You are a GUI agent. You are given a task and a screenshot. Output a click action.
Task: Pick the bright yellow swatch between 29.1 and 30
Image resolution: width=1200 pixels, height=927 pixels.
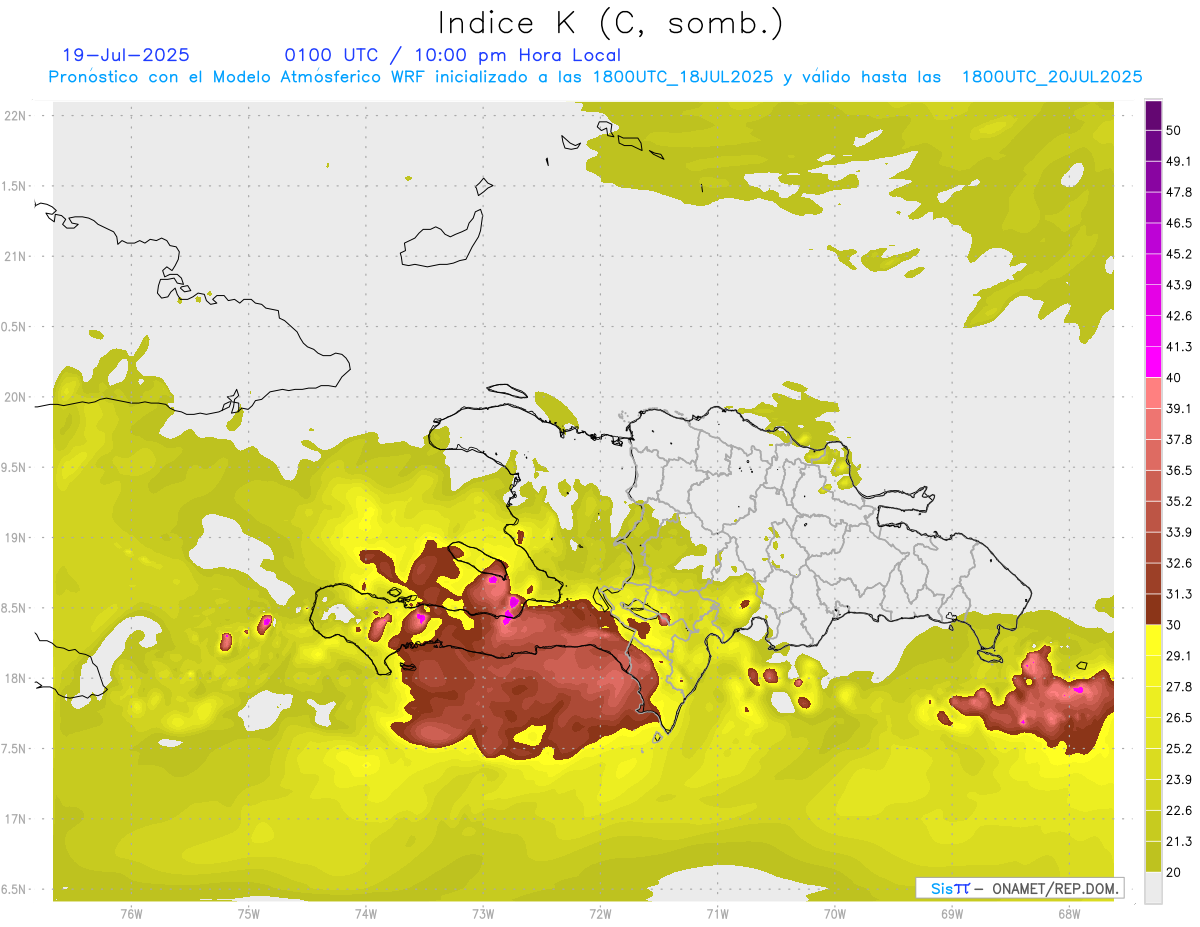click(1153, 640)
